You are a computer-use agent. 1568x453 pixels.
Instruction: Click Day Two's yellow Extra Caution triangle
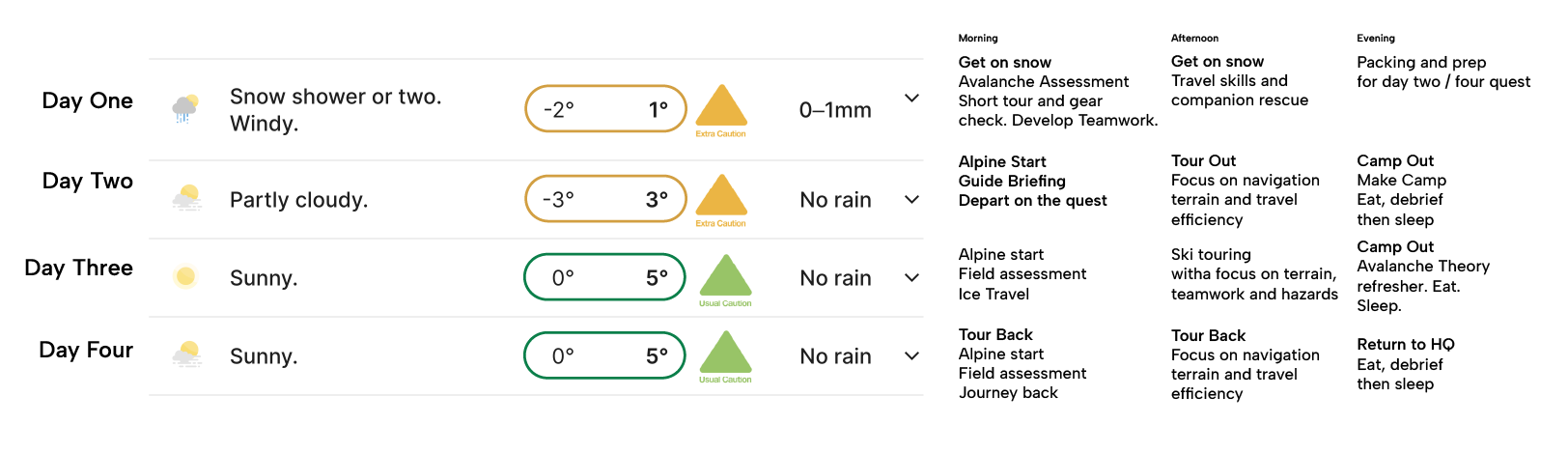(721, 195)
